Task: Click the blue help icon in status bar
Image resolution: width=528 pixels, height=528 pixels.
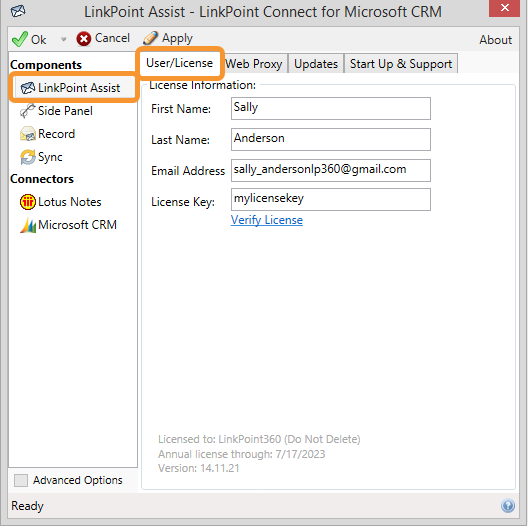Action: 508,505
